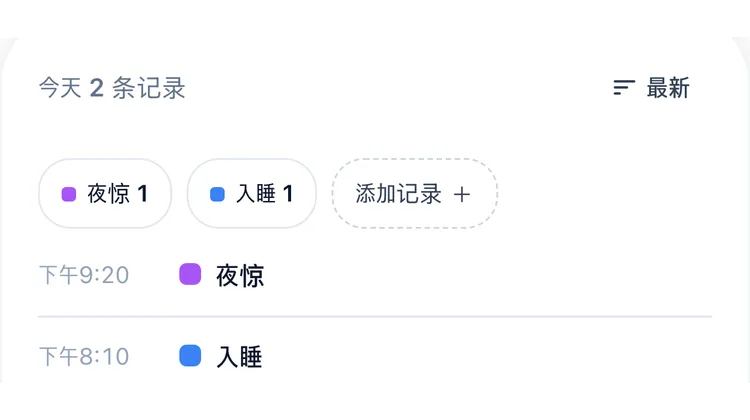Viewport: 750px width, 420px height.
Task: Click the blue dot in 入睡 chip
Action: click(217, 194)
